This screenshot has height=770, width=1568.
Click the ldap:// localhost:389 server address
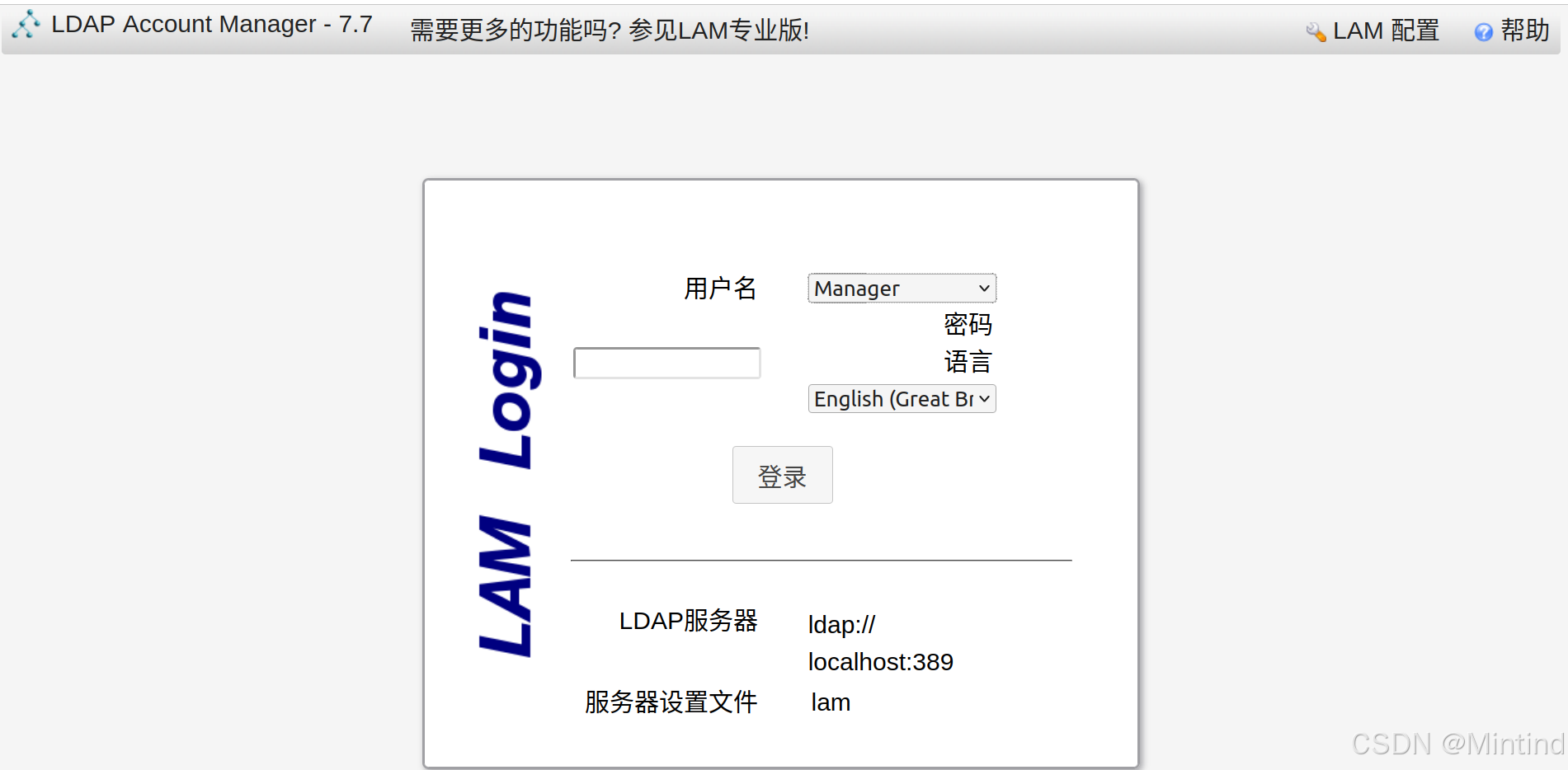[880, 643]
